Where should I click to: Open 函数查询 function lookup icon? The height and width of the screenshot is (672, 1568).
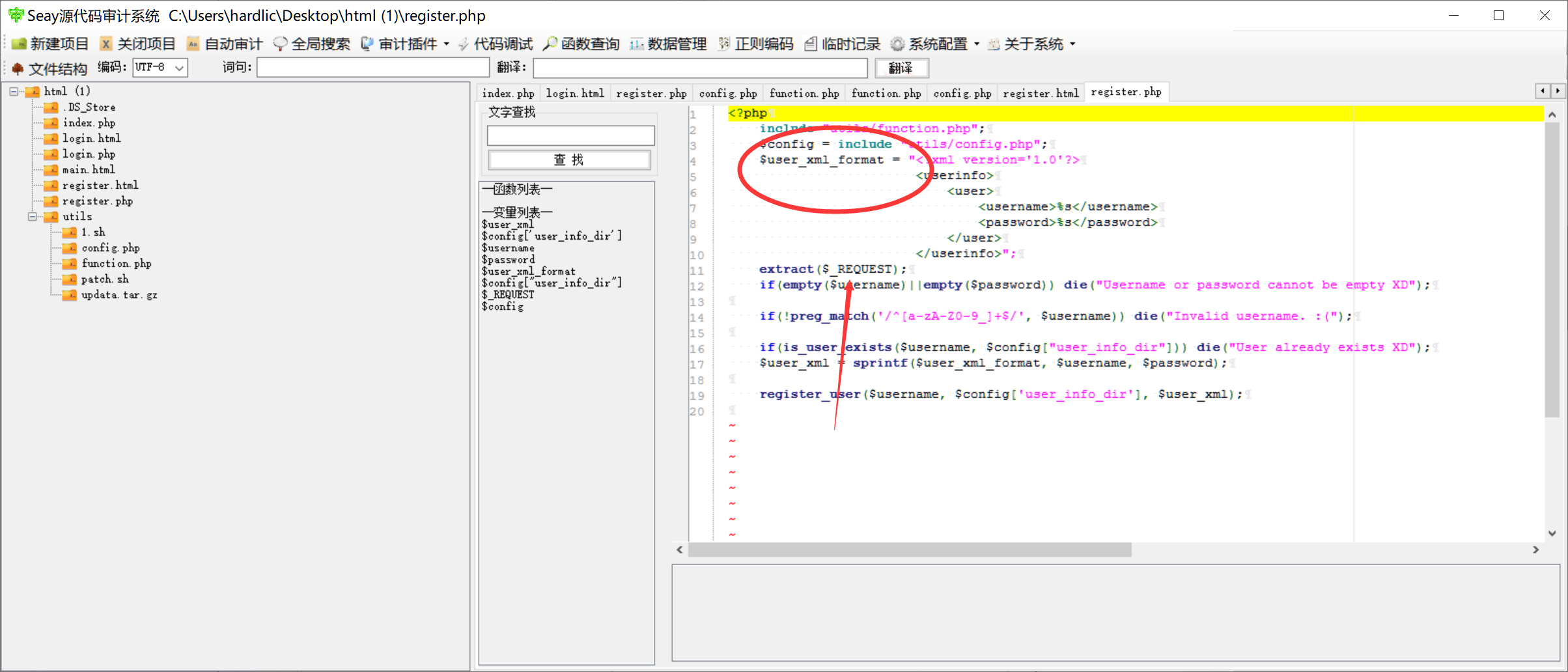[x=550, y=44]
